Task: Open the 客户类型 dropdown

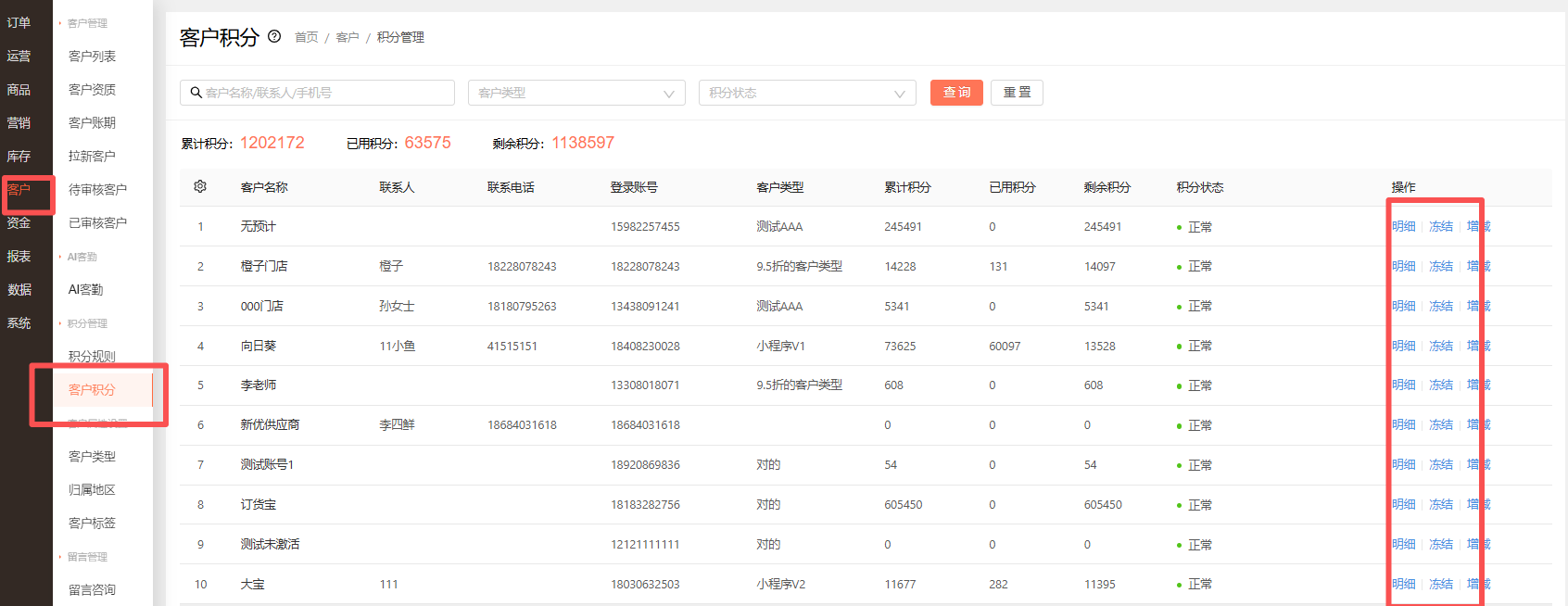Action: 576,93
